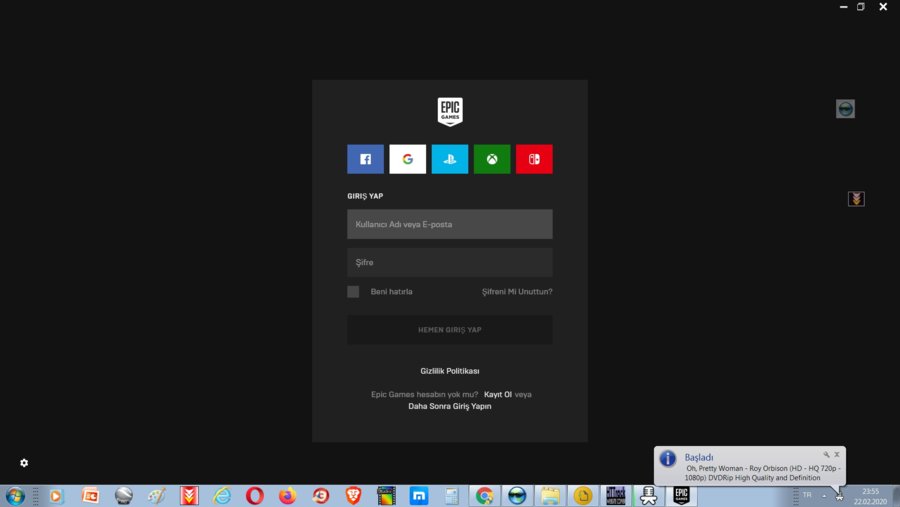Open yellow sticky notes app in taskbar

point(583,496)
